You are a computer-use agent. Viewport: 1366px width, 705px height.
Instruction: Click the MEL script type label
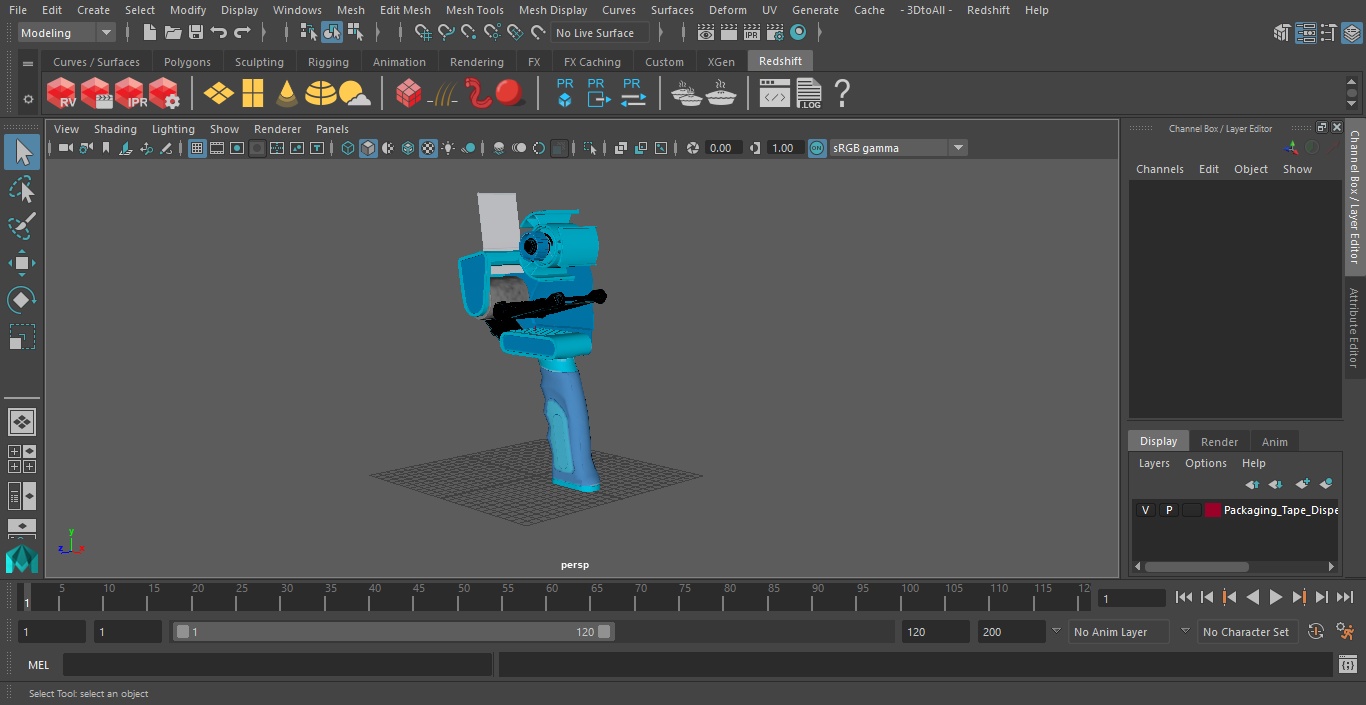(x=39, y=665)
